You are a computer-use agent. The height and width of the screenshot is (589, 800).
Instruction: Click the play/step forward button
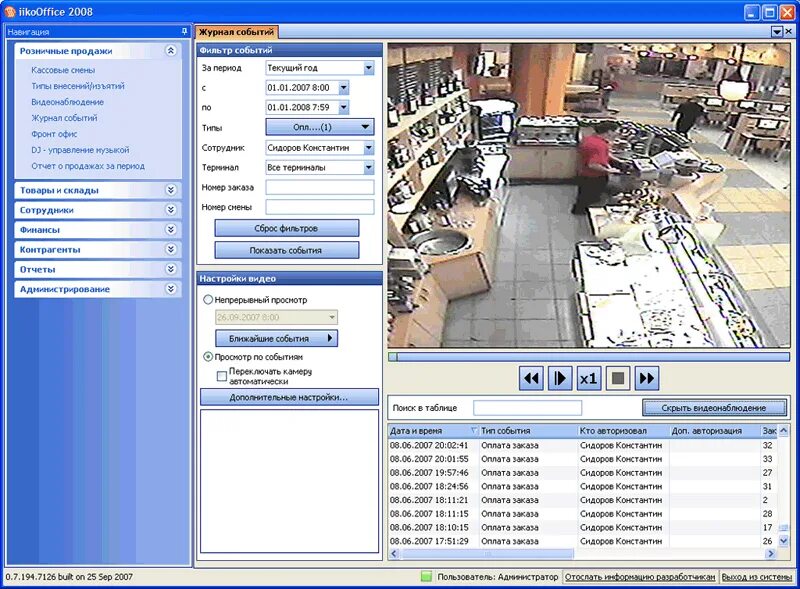pos(560,378)
